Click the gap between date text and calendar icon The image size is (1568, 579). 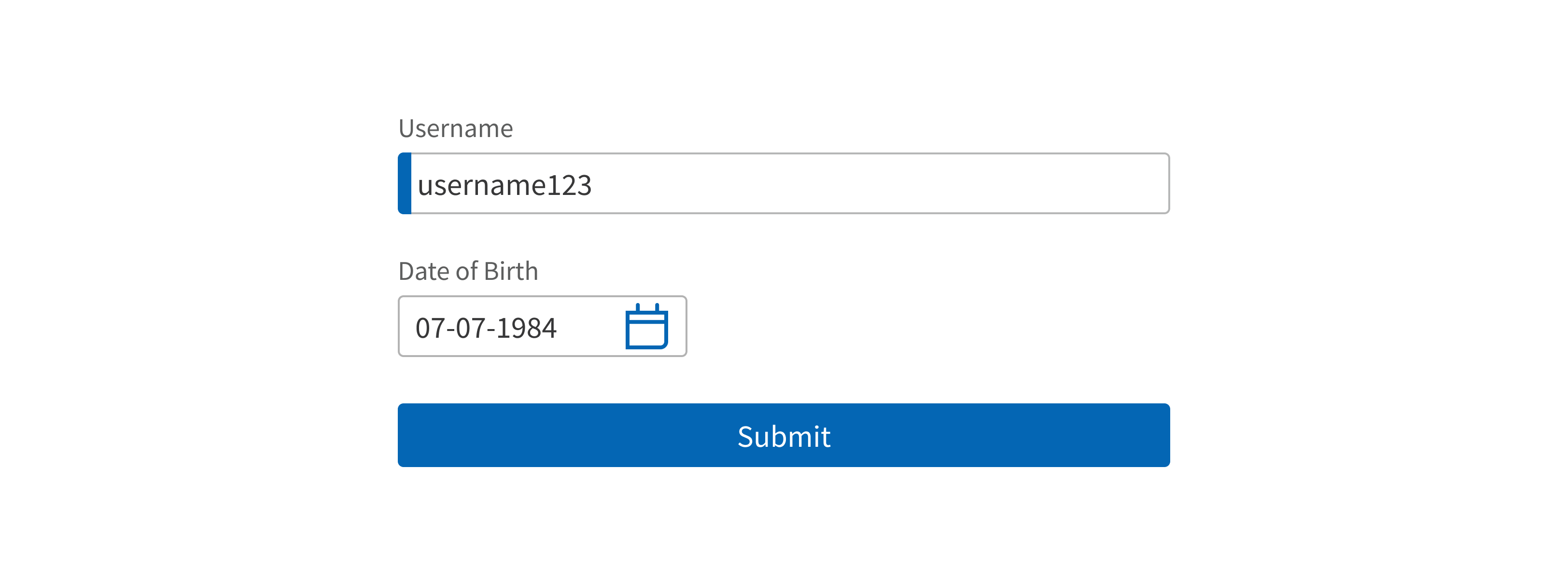(x=590, y=327)
